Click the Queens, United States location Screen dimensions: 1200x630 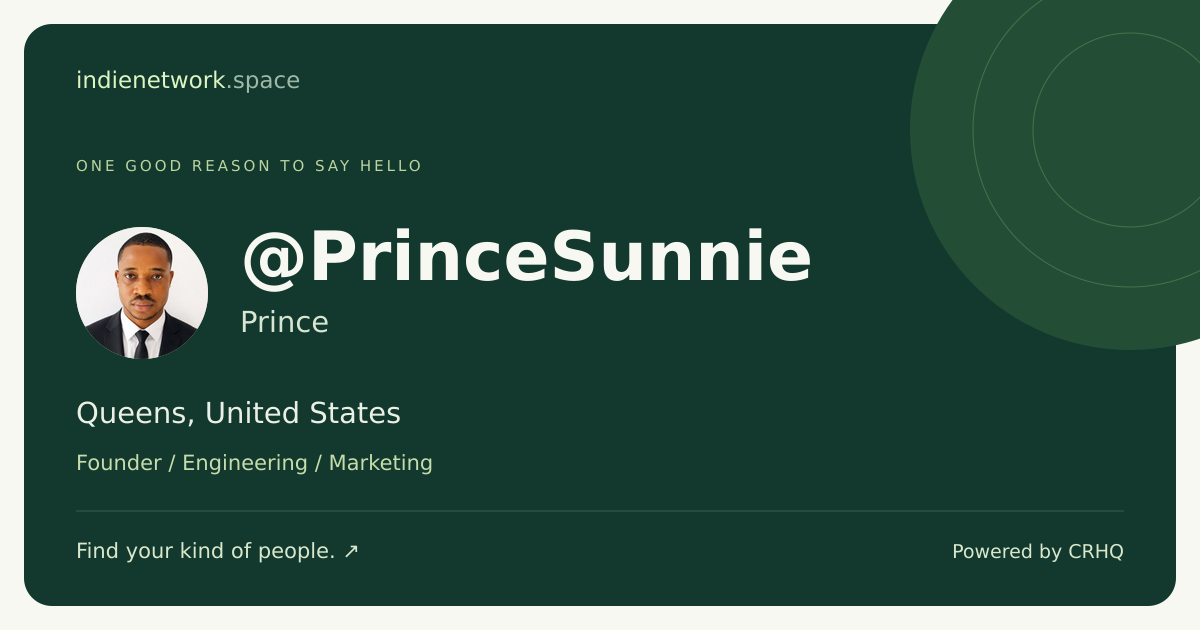[x=238, y=413]
